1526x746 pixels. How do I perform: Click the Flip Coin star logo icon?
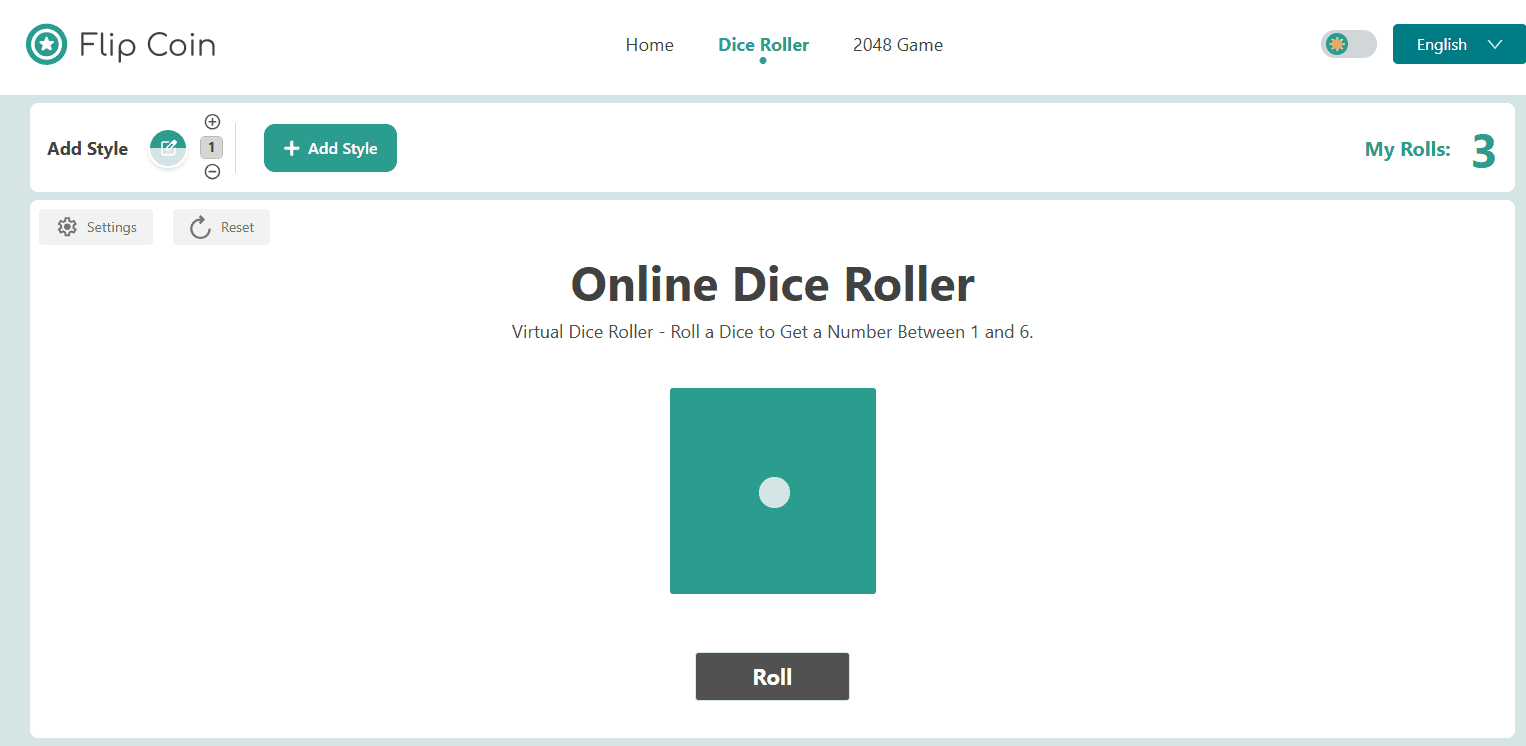tap(46, 45)
